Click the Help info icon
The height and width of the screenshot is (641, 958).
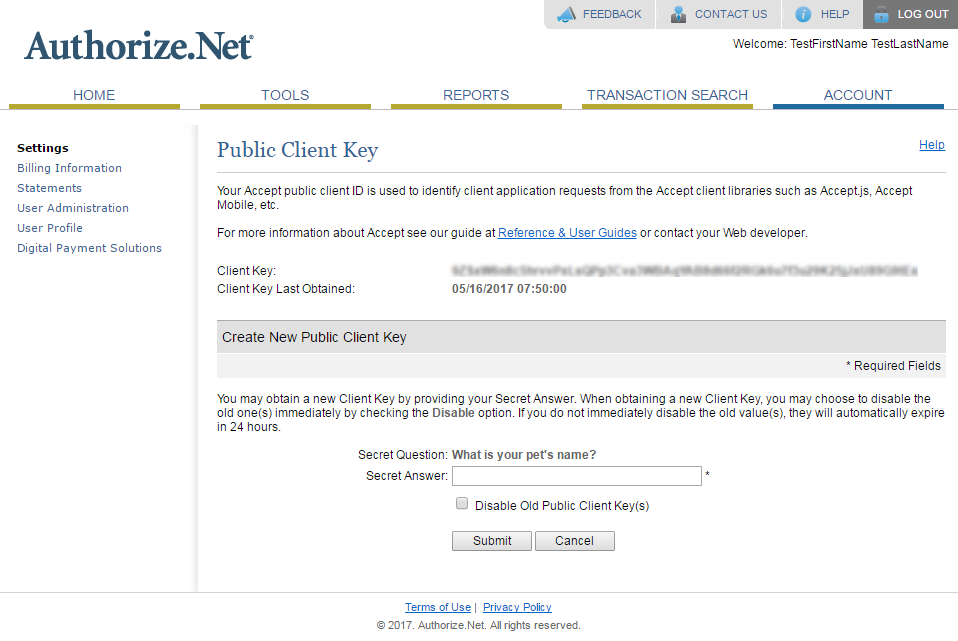coord(803,14)
